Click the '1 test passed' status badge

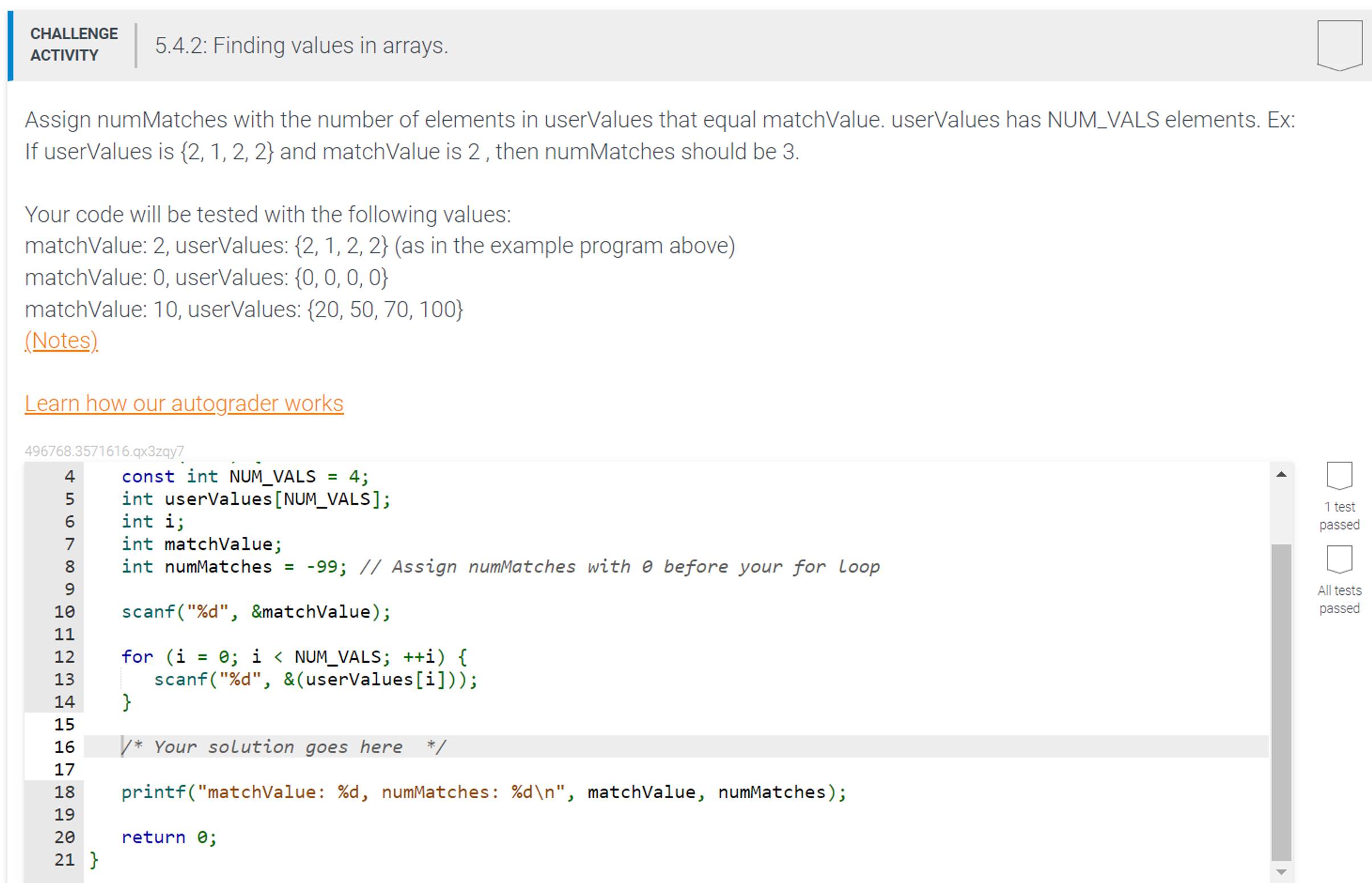pyautogui.click(x=1339, y=476)
